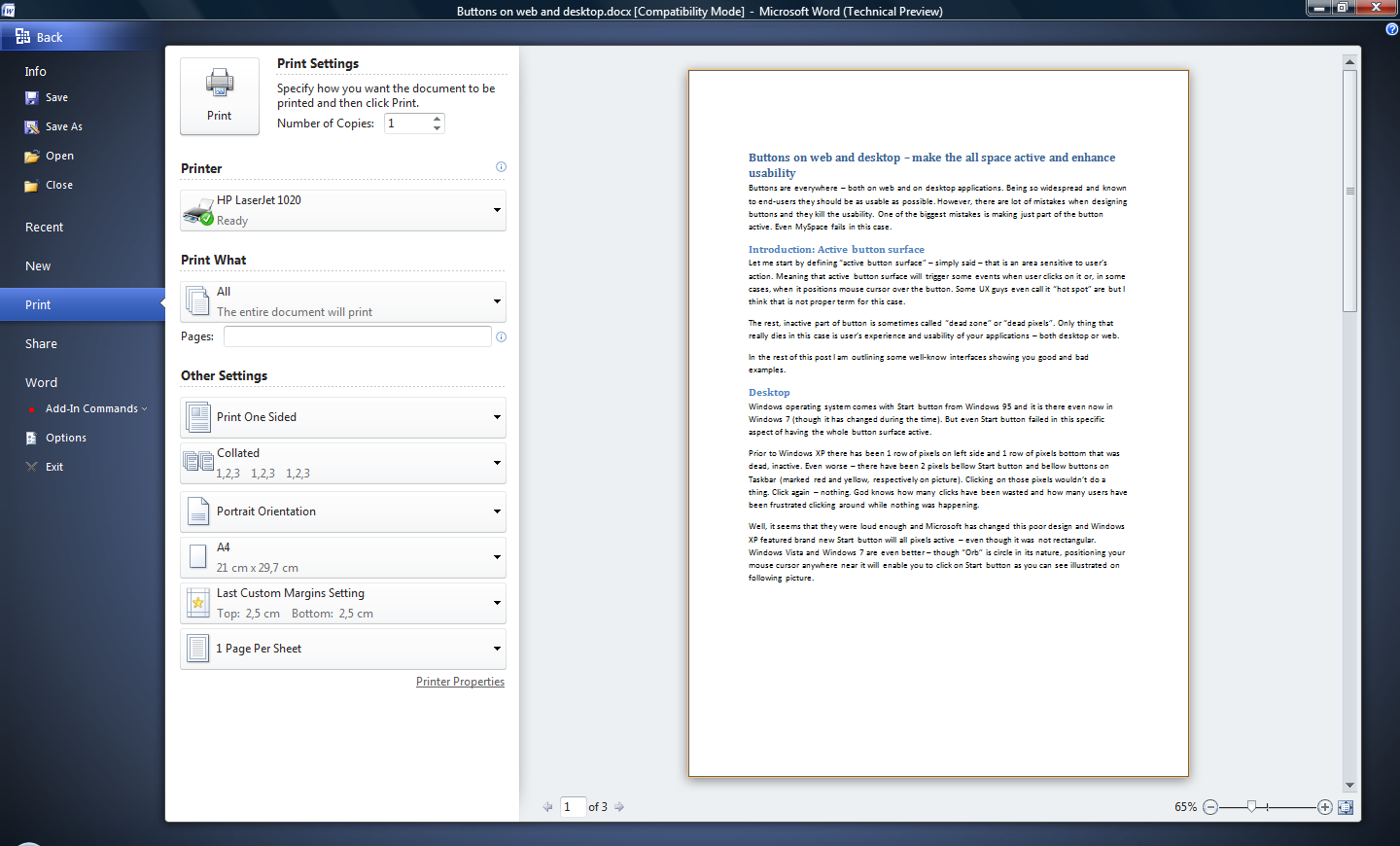Click the Open folder icon
The image size is (1400, 846).
point(31,156)
